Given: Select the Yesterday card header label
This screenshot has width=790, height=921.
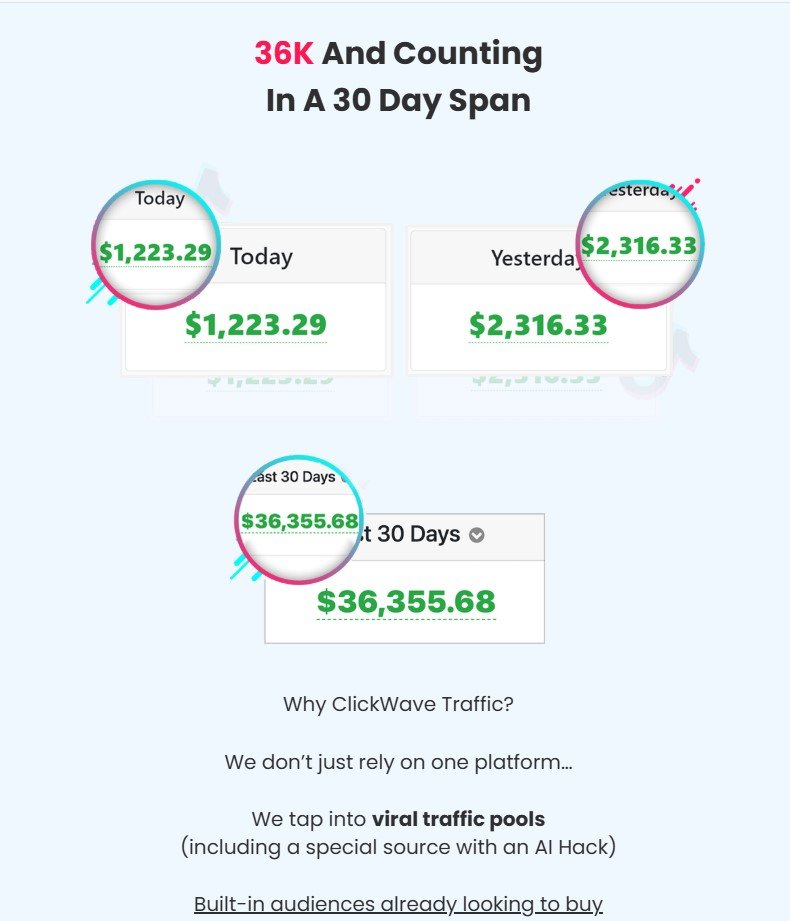Looking at the screenshot, I should click(x=536, y=258).
